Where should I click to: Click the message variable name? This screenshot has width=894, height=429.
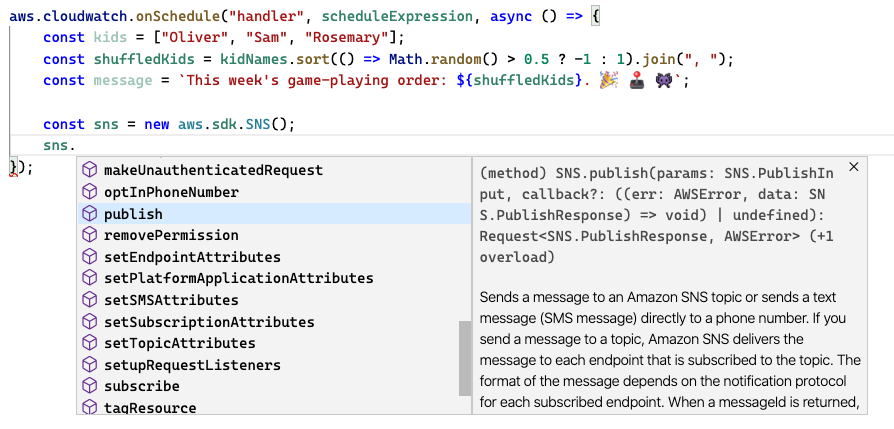click(123, 81)
